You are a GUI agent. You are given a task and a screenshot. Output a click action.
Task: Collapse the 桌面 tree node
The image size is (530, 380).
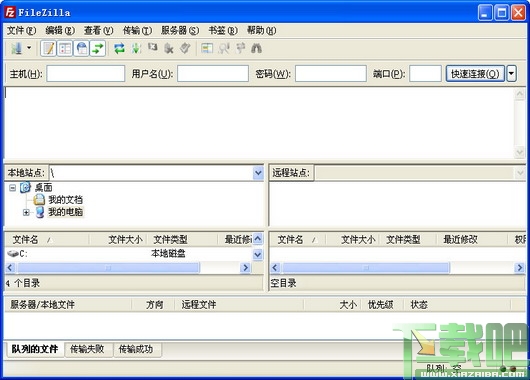tap(13, 188)
